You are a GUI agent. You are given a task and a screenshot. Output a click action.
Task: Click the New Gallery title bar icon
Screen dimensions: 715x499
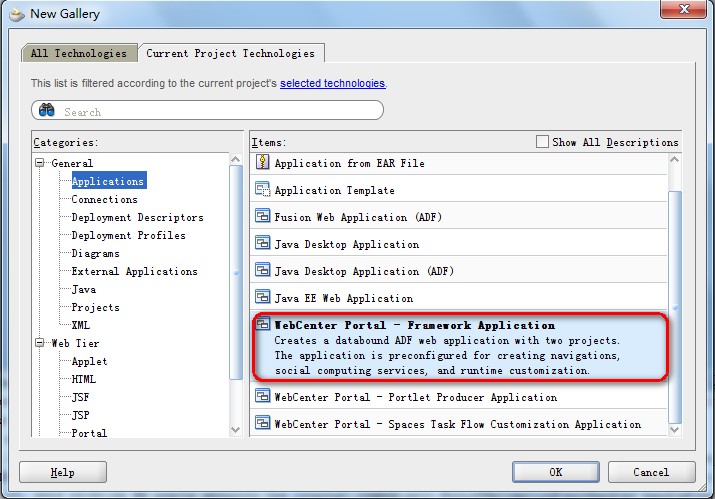pos(17,14)
